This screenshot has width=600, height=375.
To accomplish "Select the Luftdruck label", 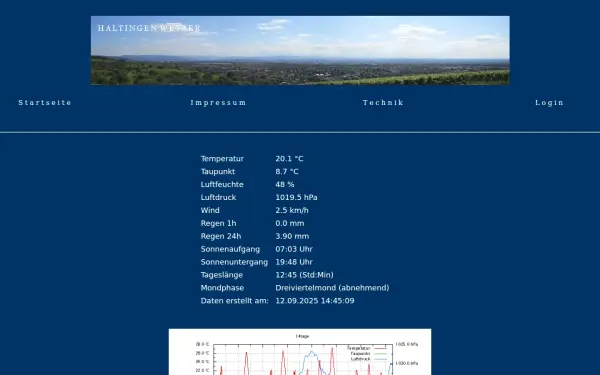I will pos(218,197).
